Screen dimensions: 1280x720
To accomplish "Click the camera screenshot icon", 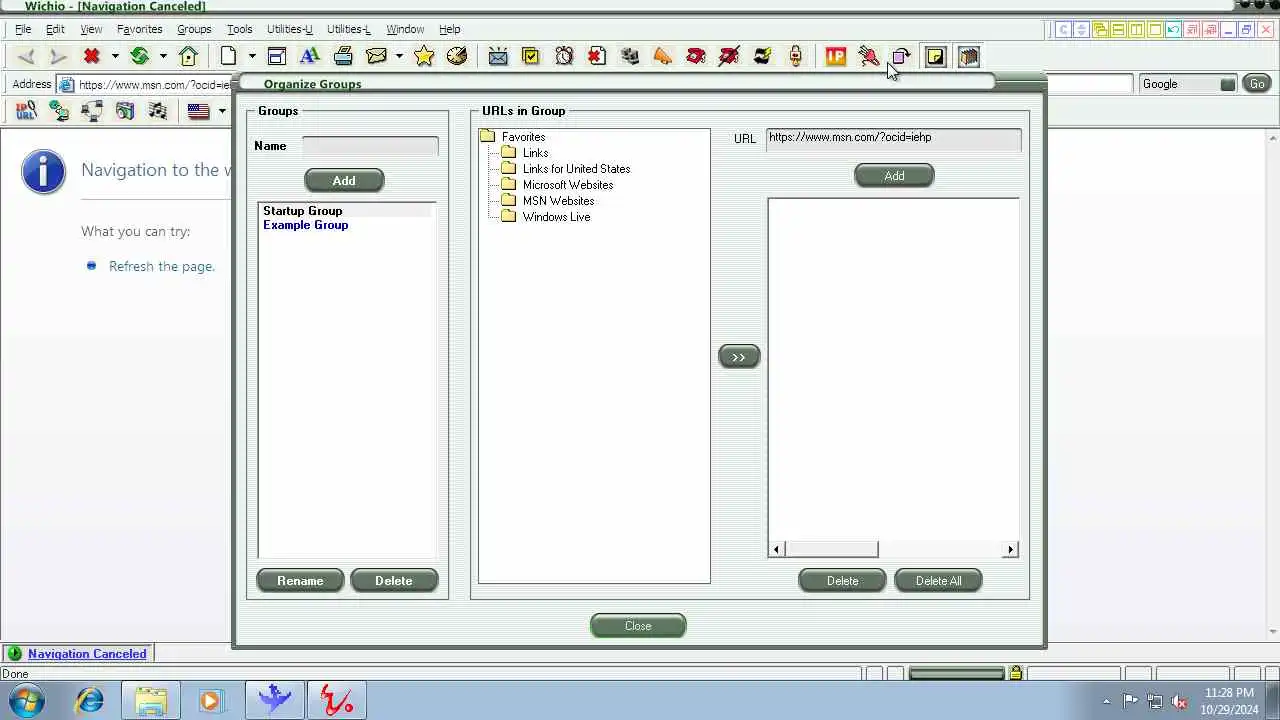I will 125,111.
